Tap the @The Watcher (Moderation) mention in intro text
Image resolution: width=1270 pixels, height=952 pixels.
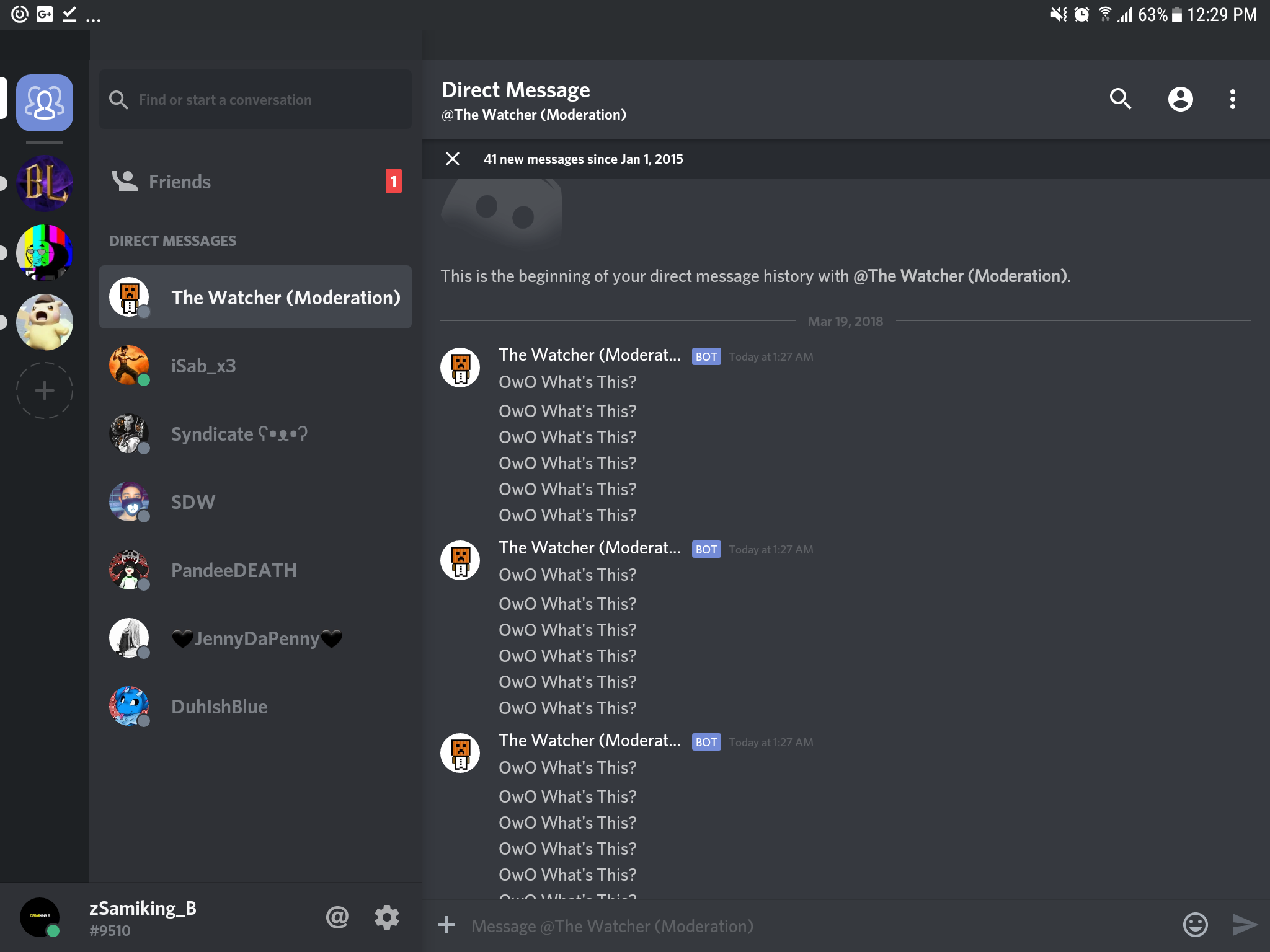point(960,276)
